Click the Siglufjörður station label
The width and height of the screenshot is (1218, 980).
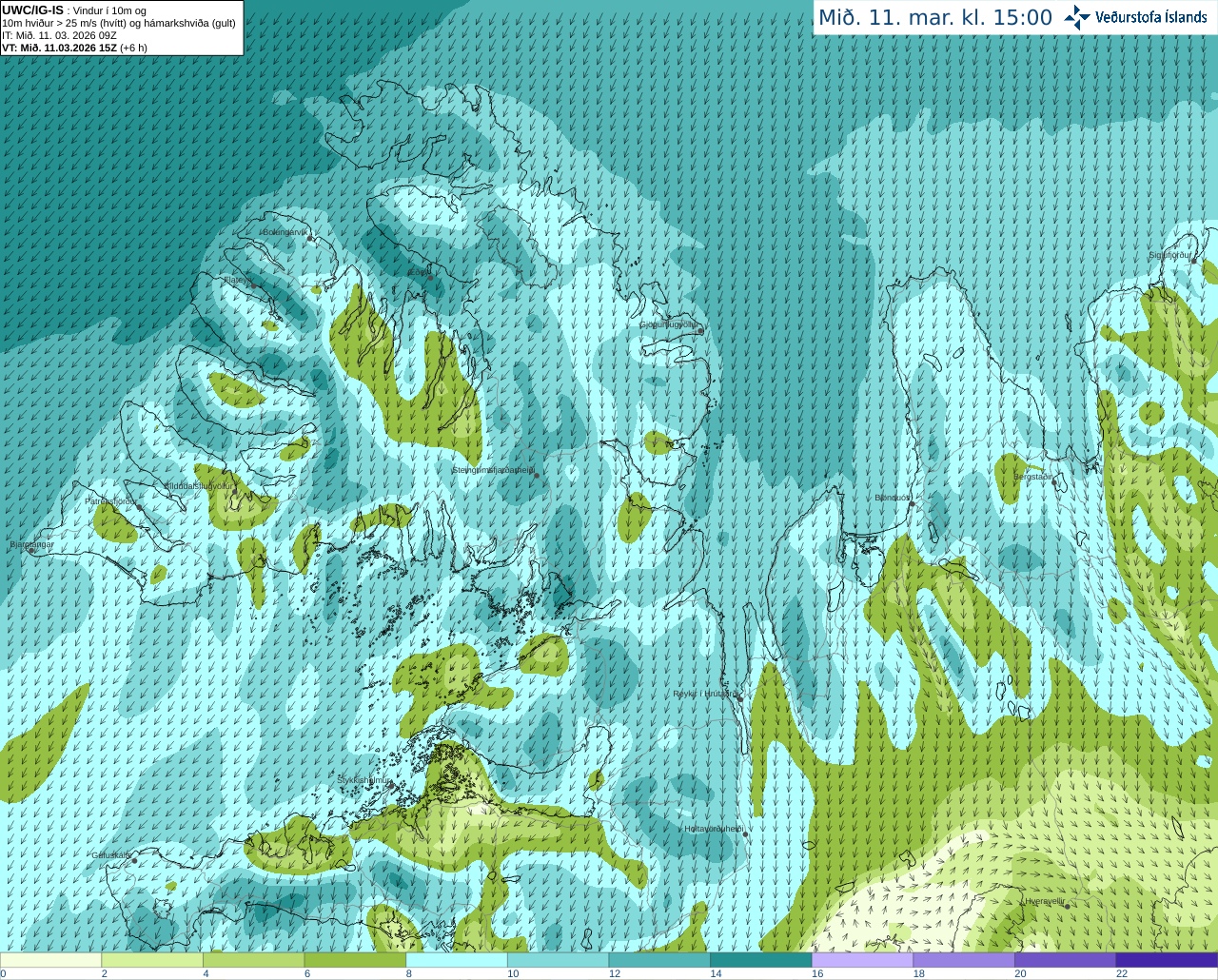tap(1170, 255)
